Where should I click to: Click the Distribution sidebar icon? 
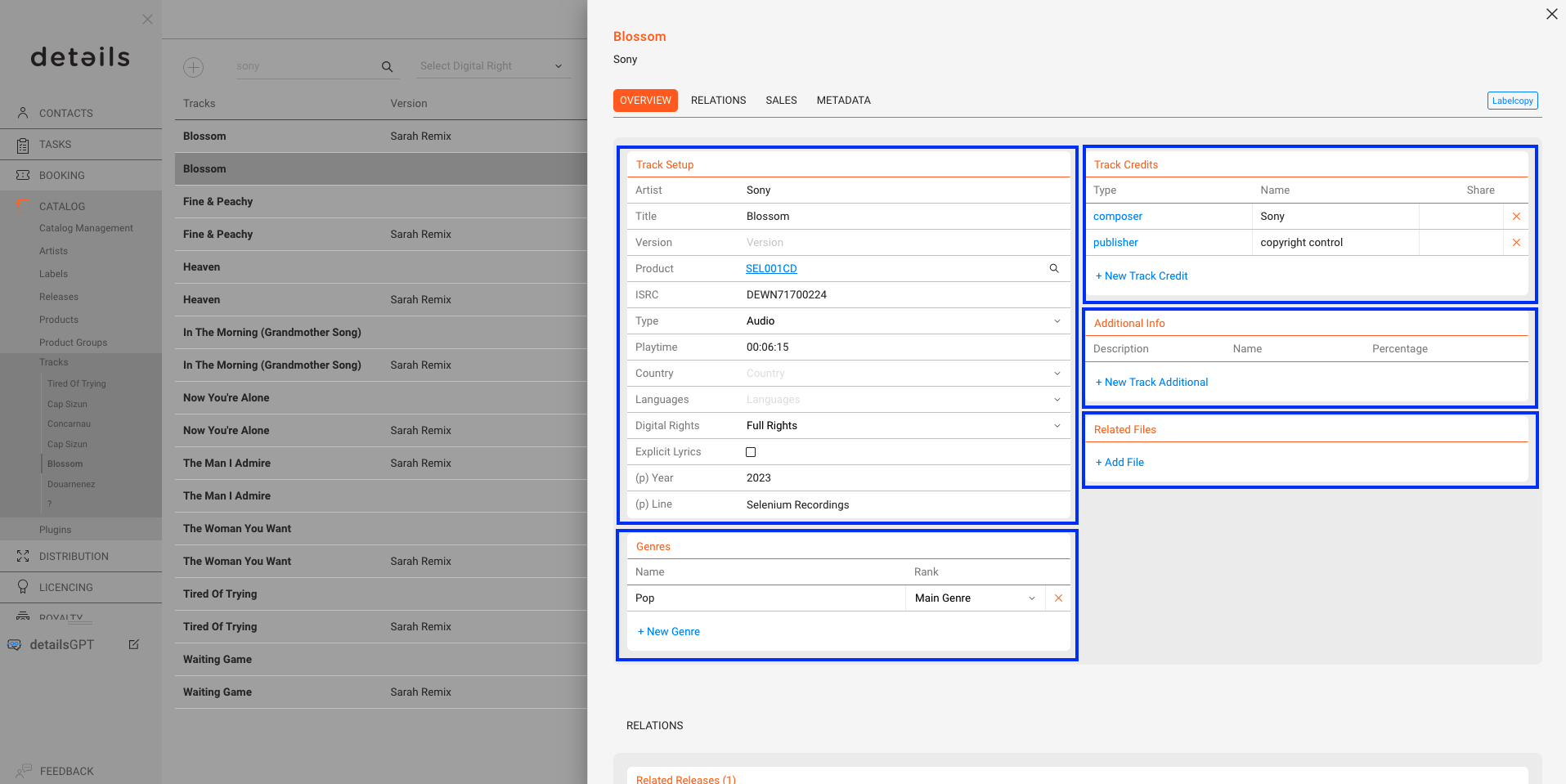pyautogui.click(x=23, y=556)
